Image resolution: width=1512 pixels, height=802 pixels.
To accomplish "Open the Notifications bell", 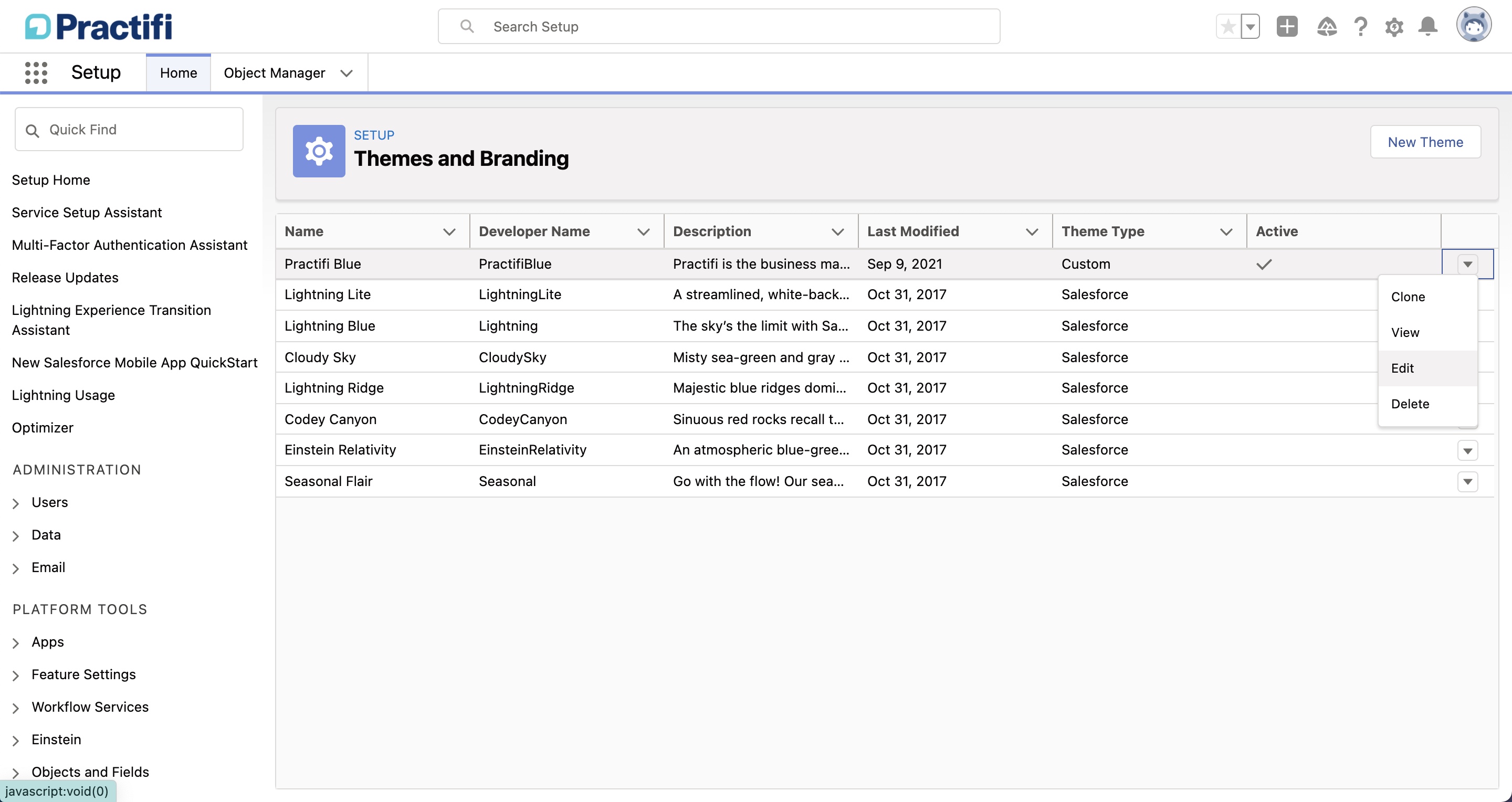I will (1427, 26).
